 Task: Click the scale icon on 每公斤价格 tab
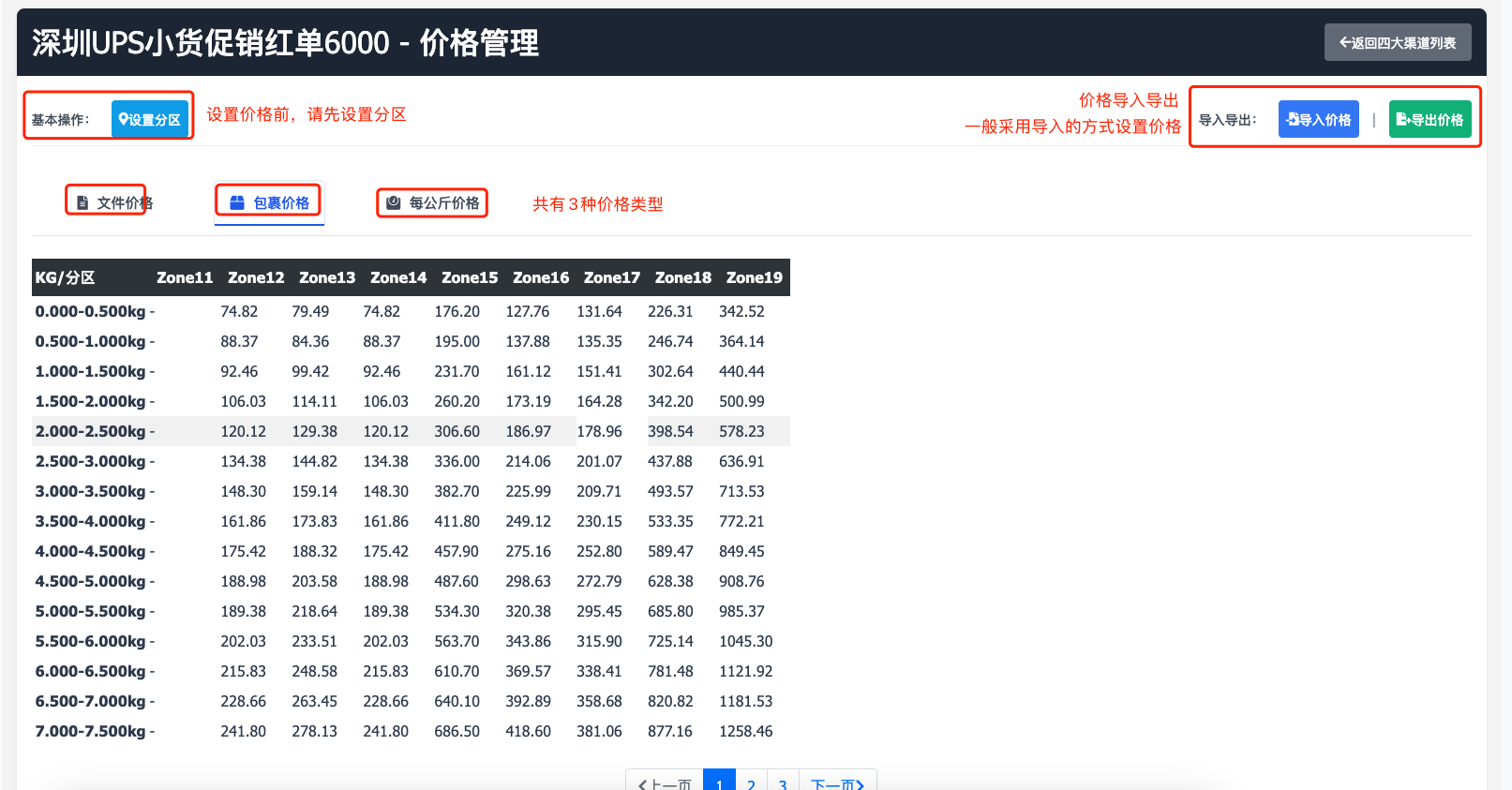[x=394, y=202]
